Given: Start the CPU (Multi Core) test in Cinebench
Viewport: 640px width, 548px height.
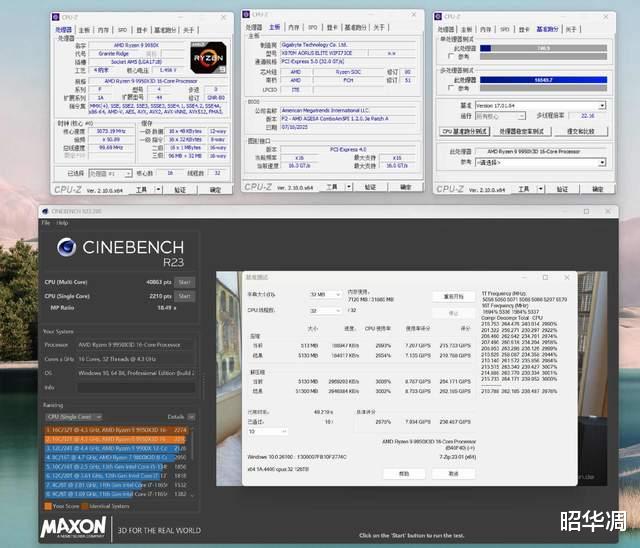Looking at the screenshot, I should 184,282.
